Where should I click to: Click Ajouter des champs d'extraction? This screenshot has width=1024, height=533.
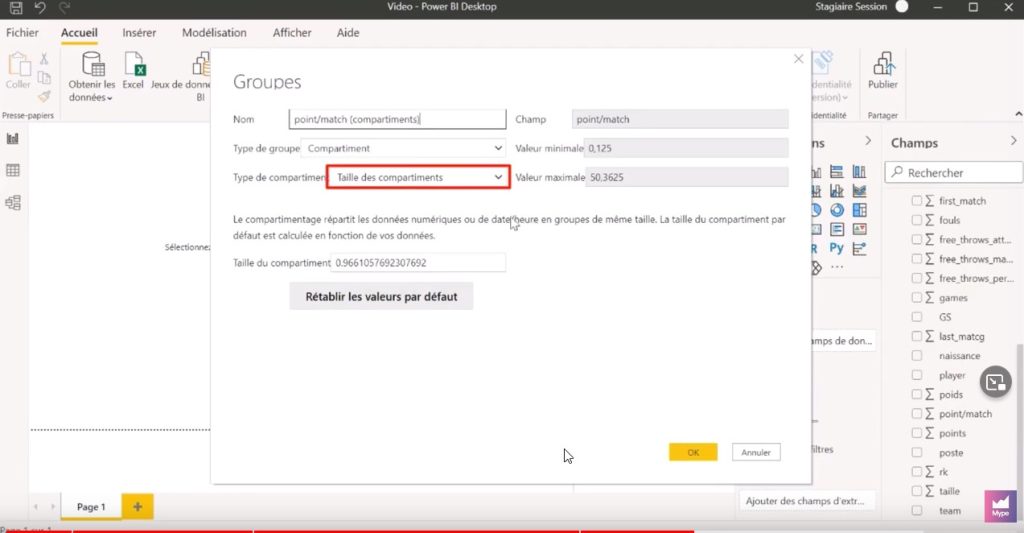[x=805, y=501]
